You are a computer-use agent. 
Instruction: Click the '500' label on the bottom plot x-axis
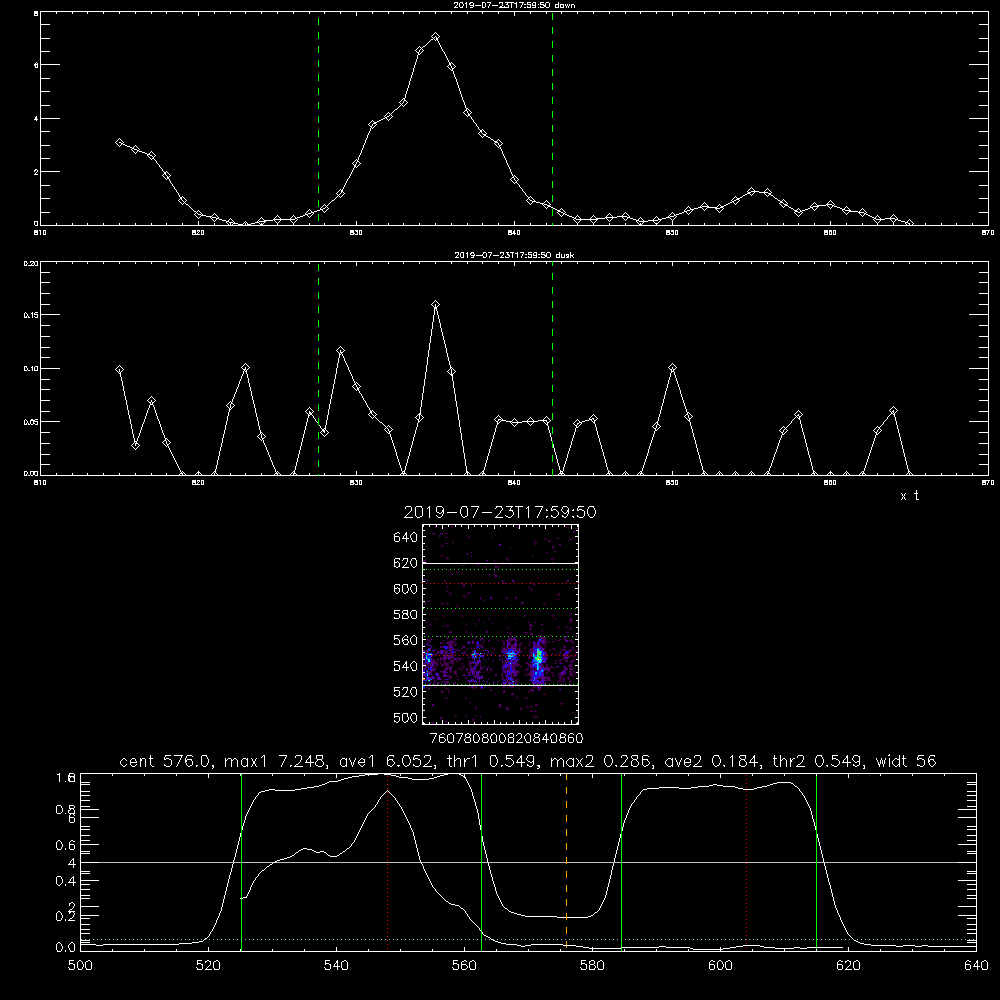pyautogui.click(x=80, y=966)
